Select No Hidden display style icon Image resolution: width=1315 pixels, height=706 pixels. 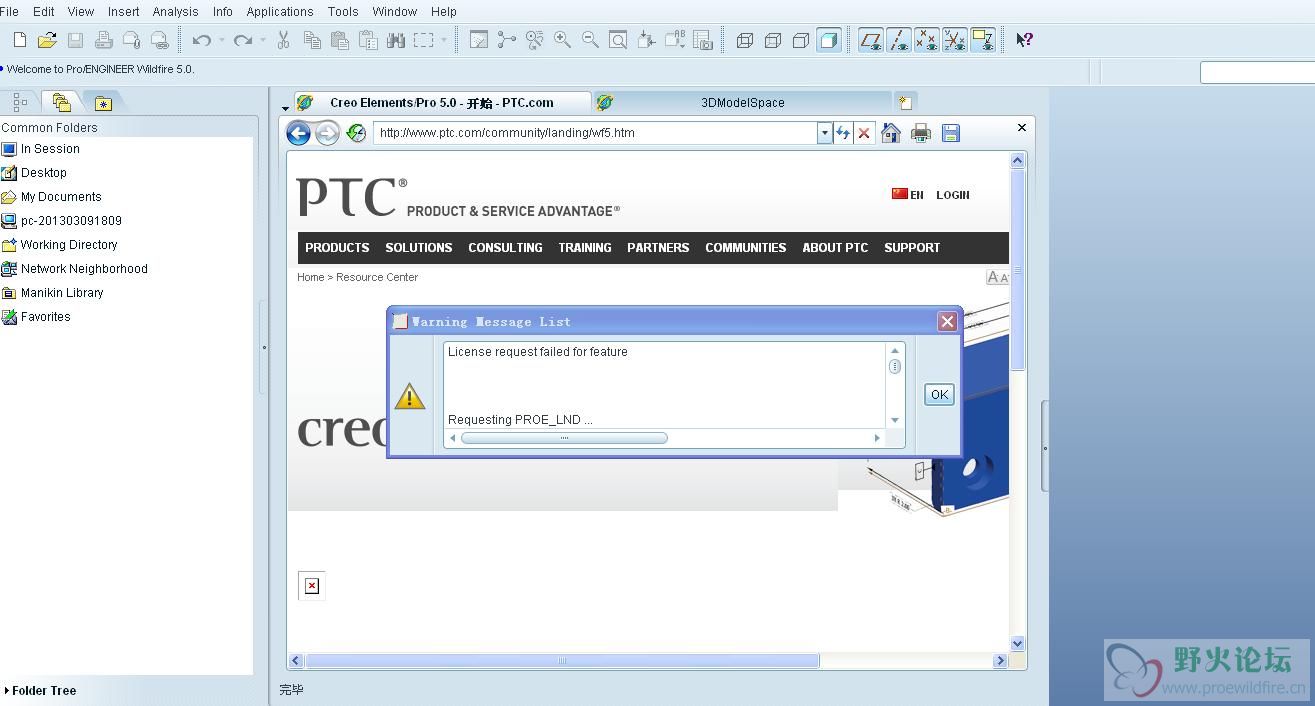click(x=801, y=40)
